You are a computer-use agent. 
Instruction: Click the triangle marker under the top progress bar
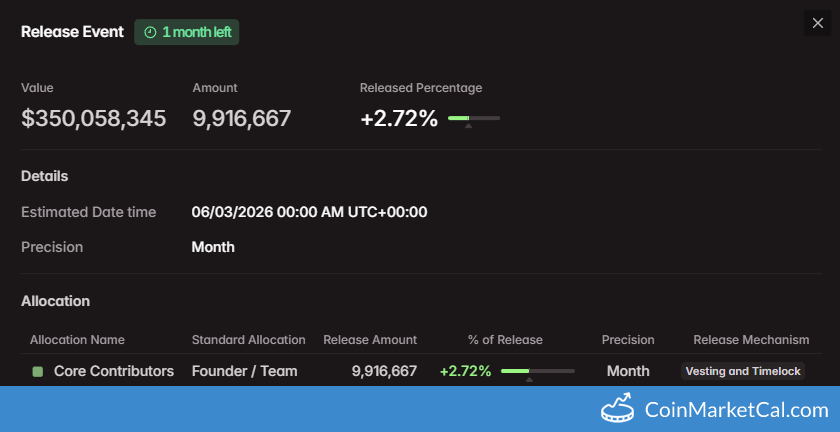(468, 126)
